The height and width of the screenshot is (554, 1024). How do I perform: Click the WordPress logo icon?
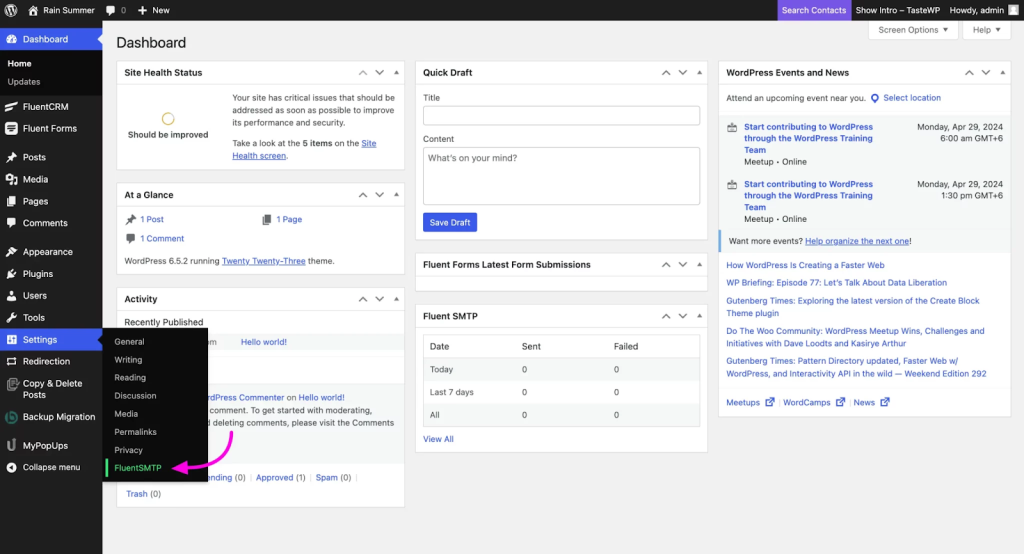click(x=11, y=10)
